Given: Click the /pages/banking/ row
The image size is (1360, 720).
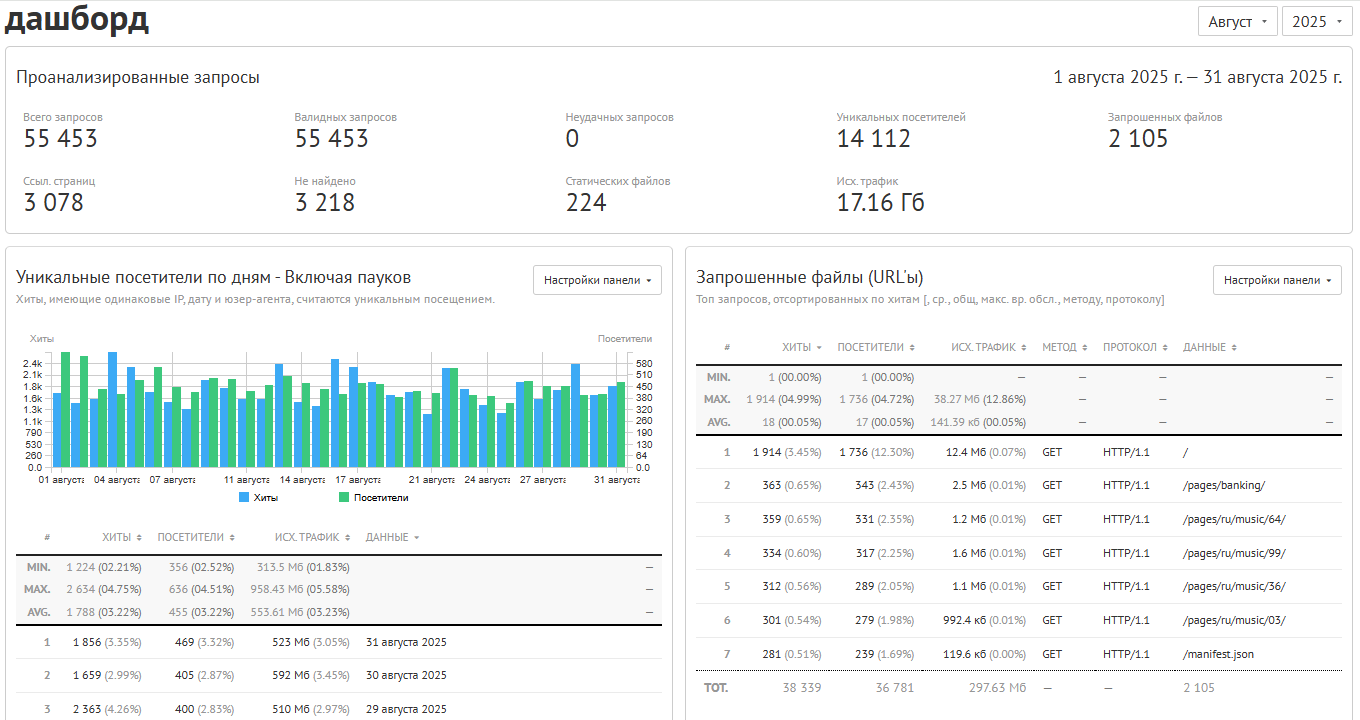Looking at the screenshot, I should point(1019,485).
